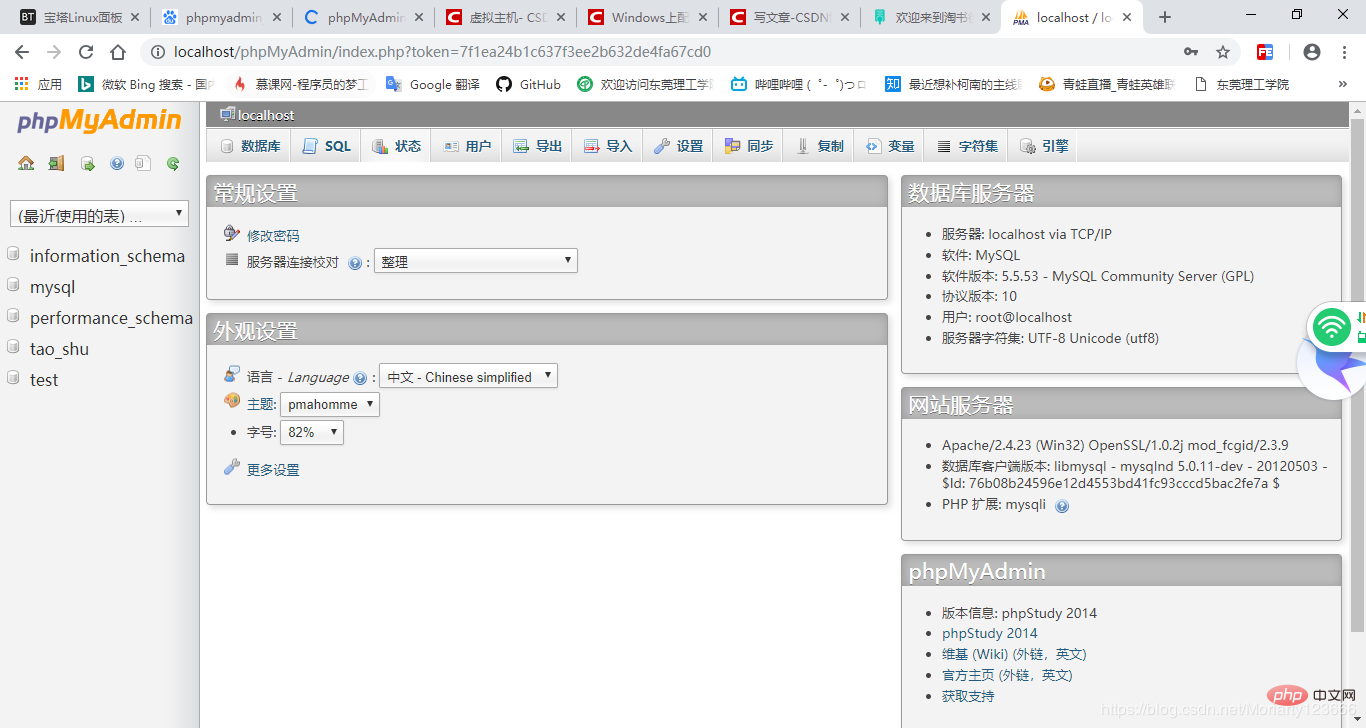1366x728 pixels.
Task: Open the query window icon in sidebar
Action: pos(87,163)
